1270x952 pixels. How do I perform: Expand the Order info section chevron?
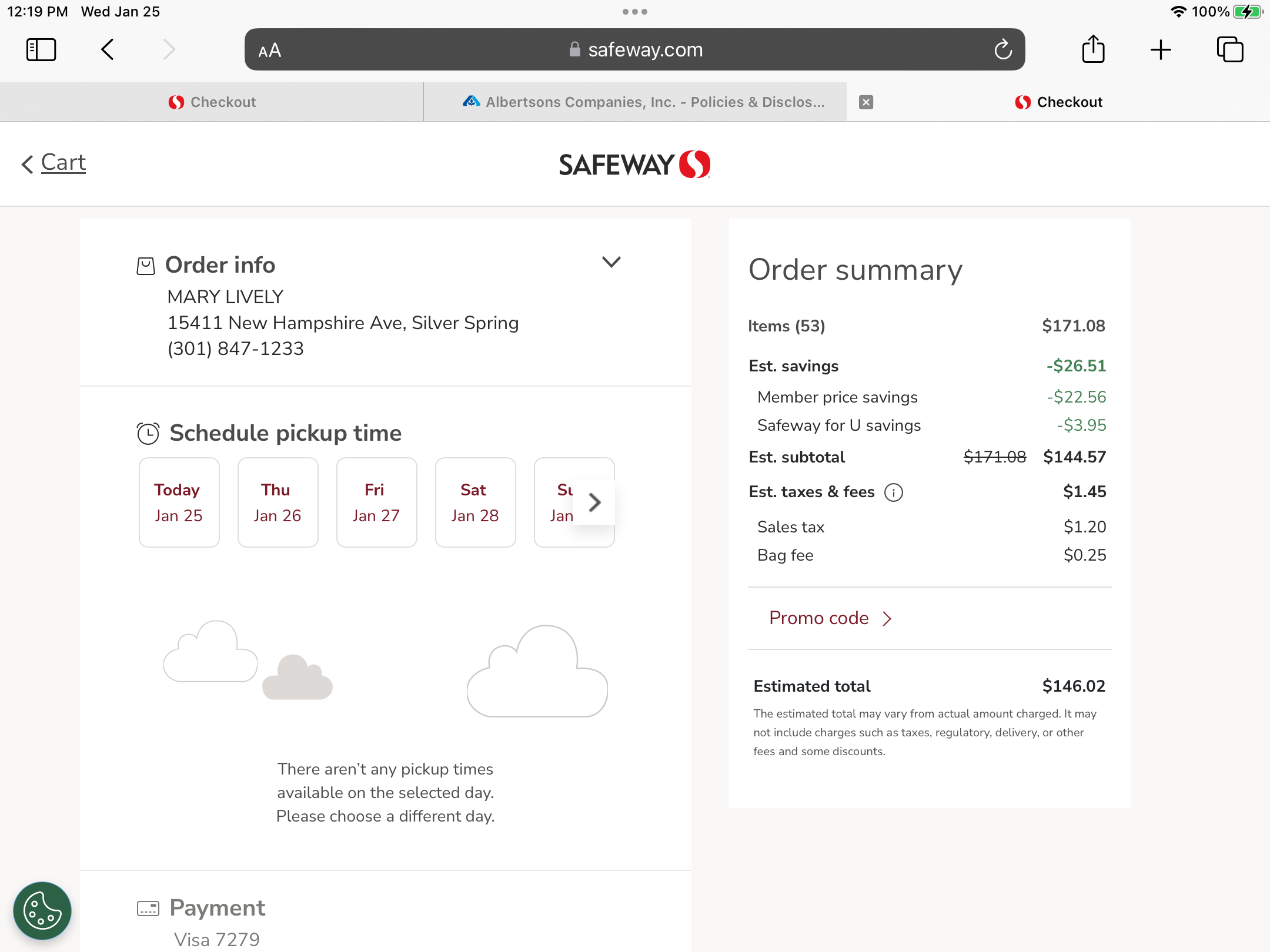pos(611,262)
